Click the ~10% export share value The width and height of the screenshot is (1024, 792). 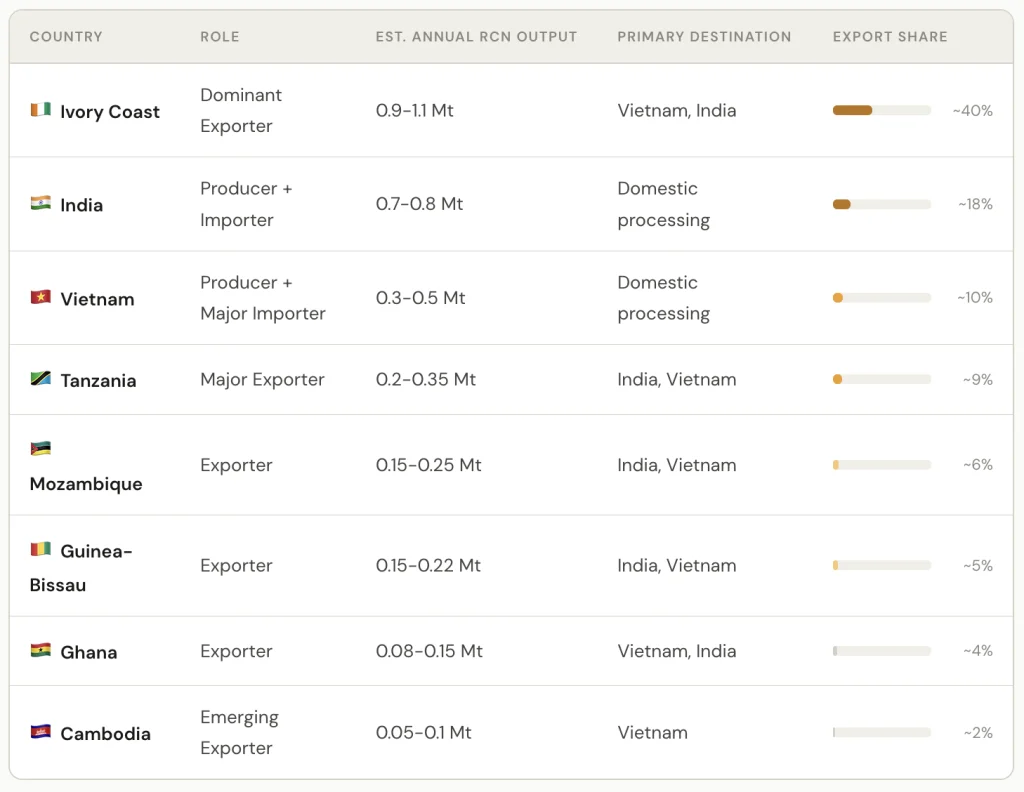[x=975, y=298]
